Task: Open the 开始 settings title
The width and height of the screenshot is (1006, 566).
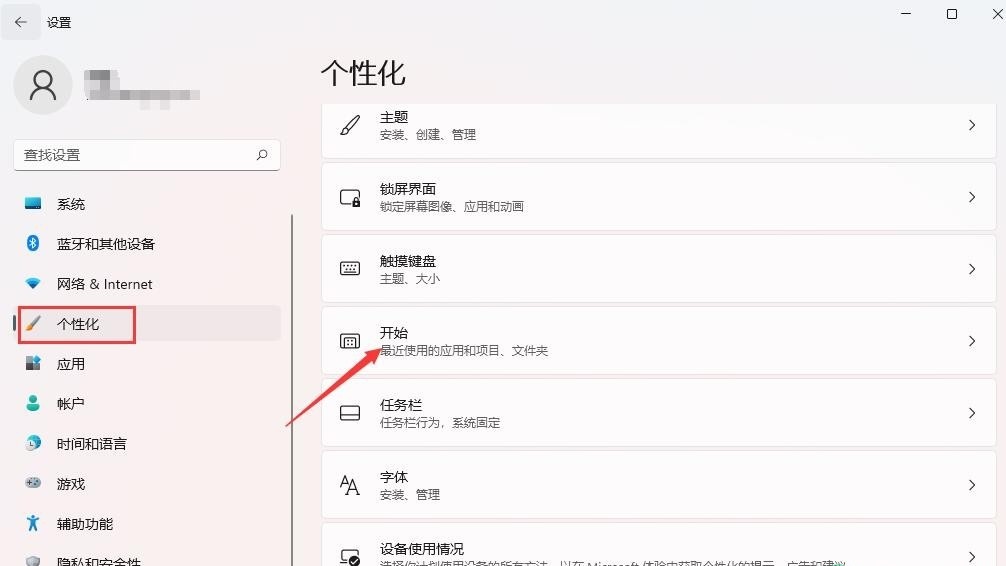Action: click(394, 332)
